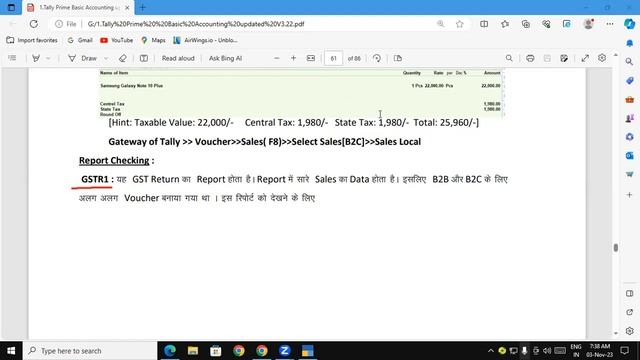Open PDF viewer settings gear
This screenshot has width=640, height=360.
click(602, 58)
